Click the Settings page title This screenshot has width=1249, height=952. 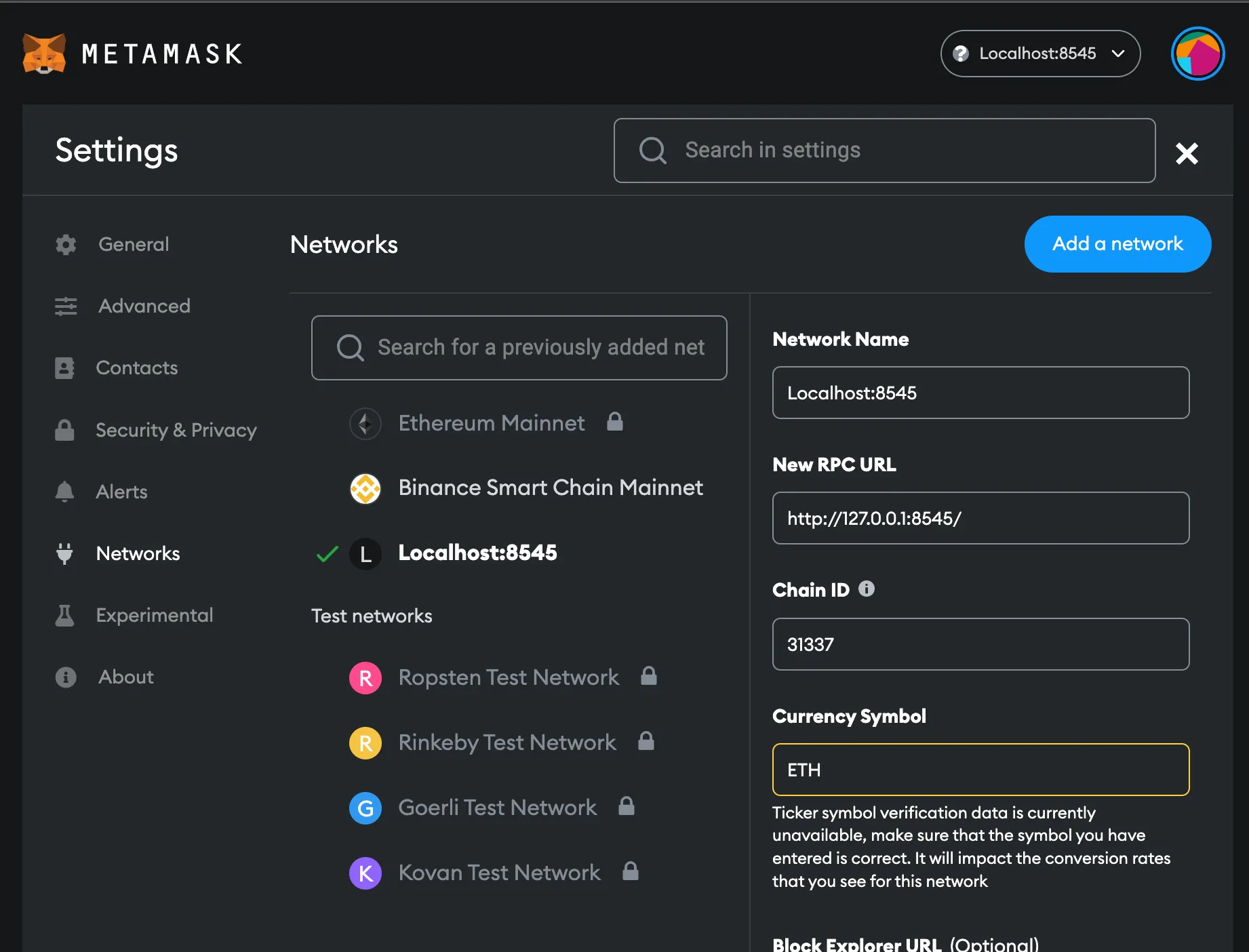point(117,151)
